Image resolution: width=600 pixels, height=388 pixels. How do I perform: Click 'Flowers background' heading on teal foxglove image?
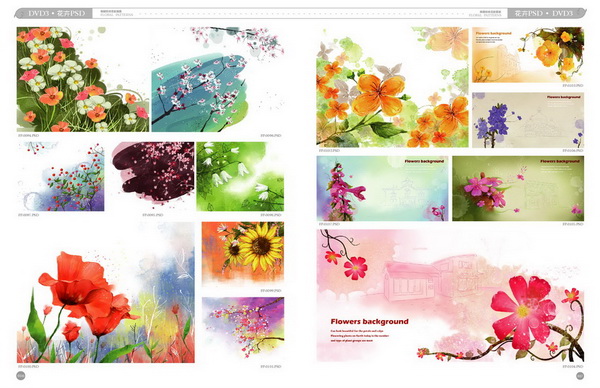pos(424,161)
